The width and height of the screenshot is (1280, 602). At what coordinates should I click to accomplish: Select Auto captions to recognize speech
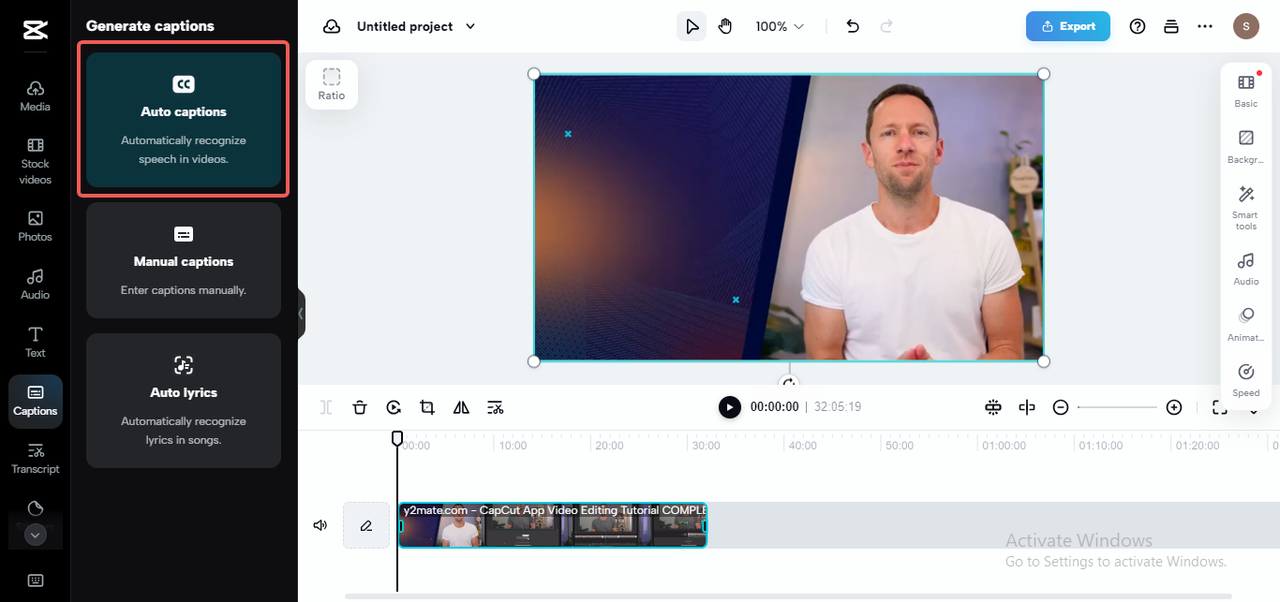183,119
